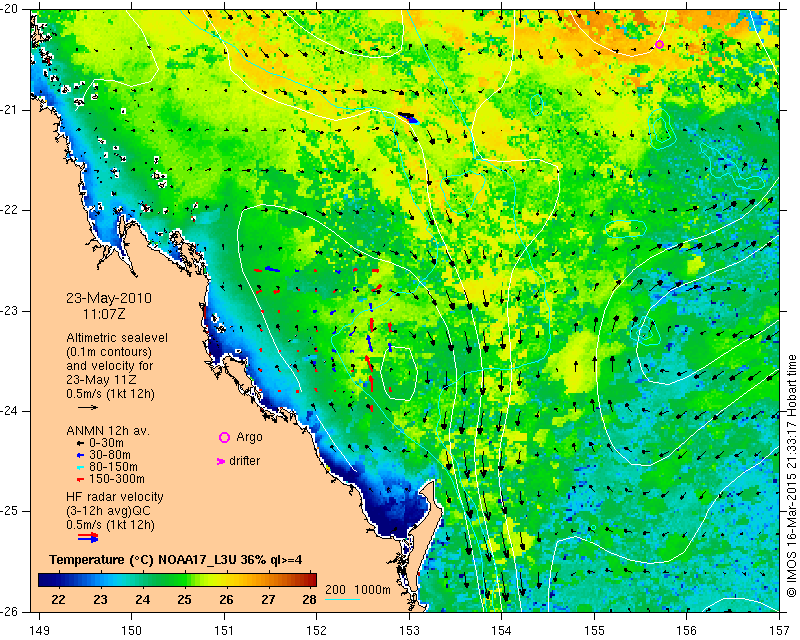Click the latitude axis label '-25'
Image resolution: width=800 pixels, height=640 pixels.
9,511
